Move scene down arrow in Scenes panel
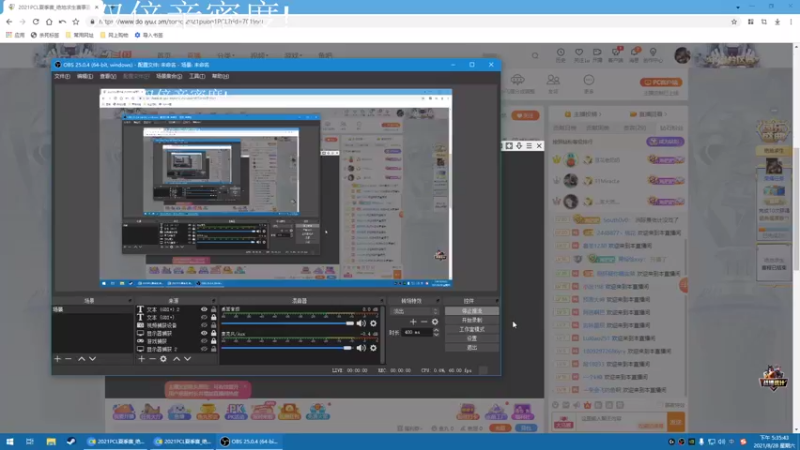 92,359
